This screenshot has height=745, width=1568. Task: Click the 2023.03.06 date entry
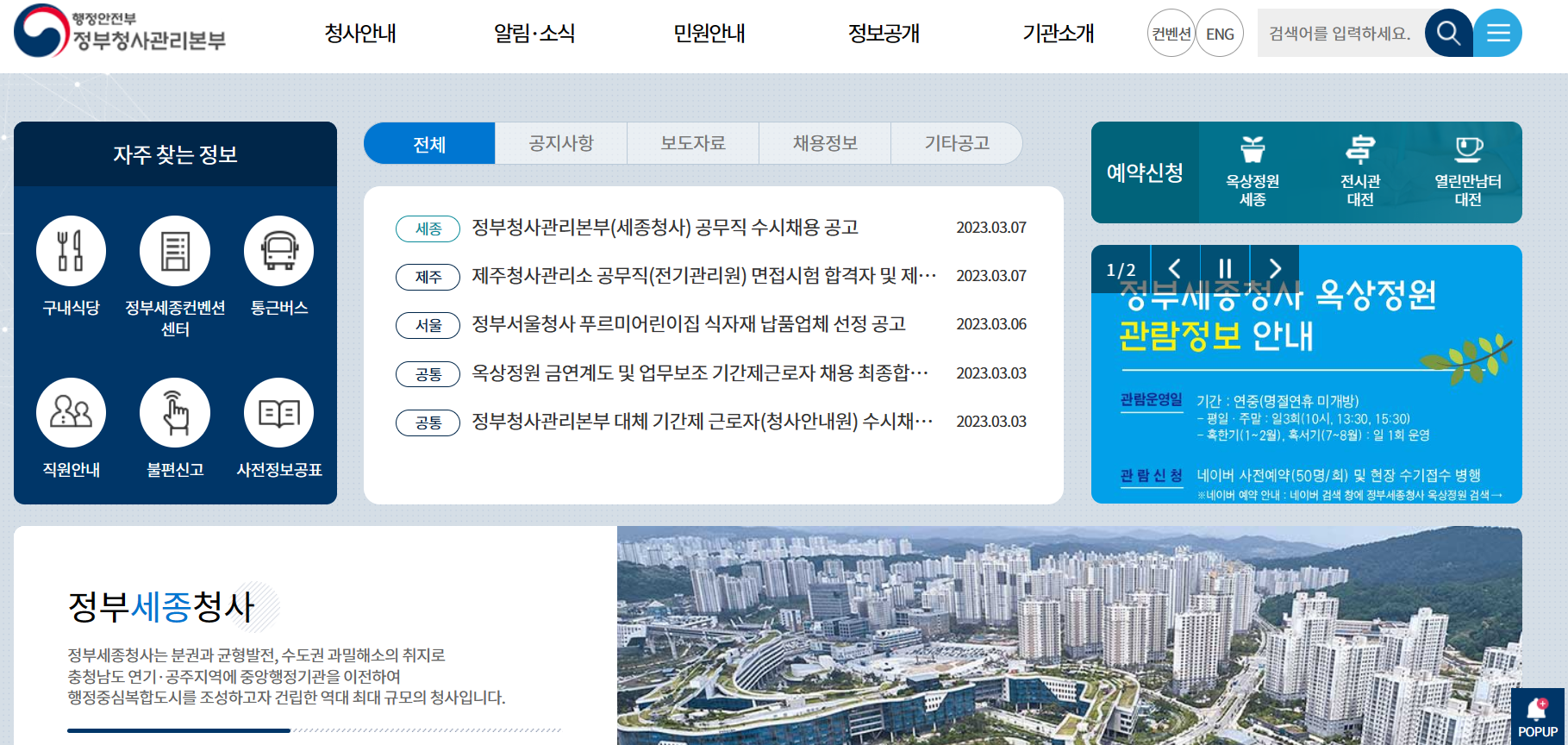tap(991, 324)
